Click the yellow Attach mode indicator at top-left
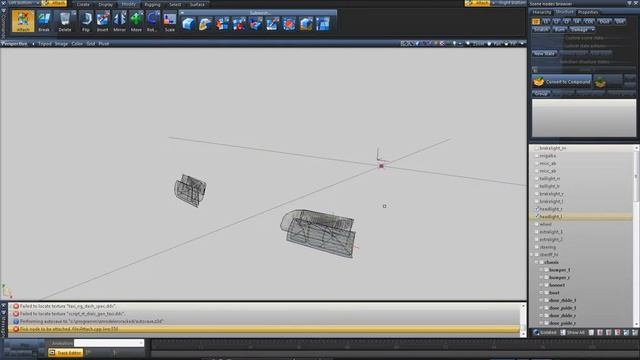Viewport: 640px width, 360px height. [54, 3]
